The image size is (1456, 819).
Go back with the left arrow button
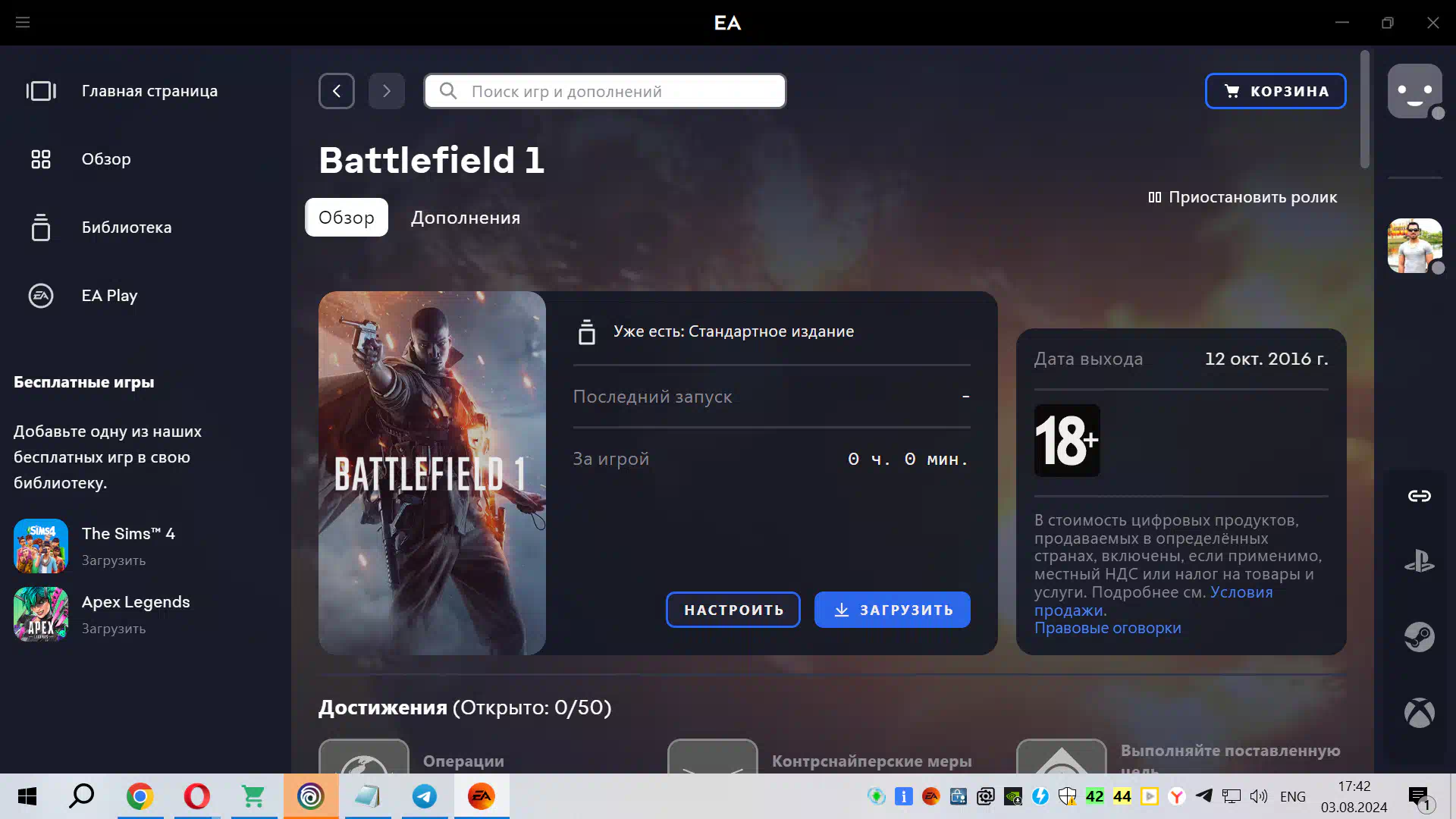coord(337,91)
